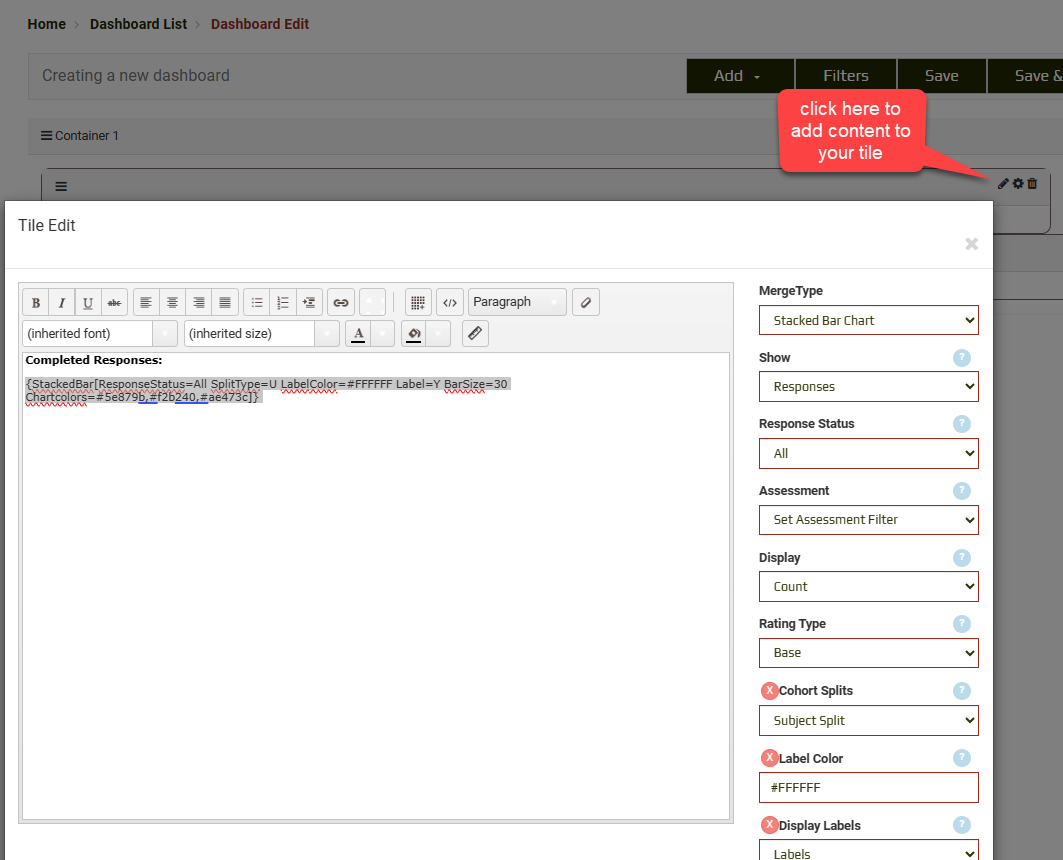The image size is (1063, 860).
Task: Open the MergeType dropdown
Action: (868, 320)
